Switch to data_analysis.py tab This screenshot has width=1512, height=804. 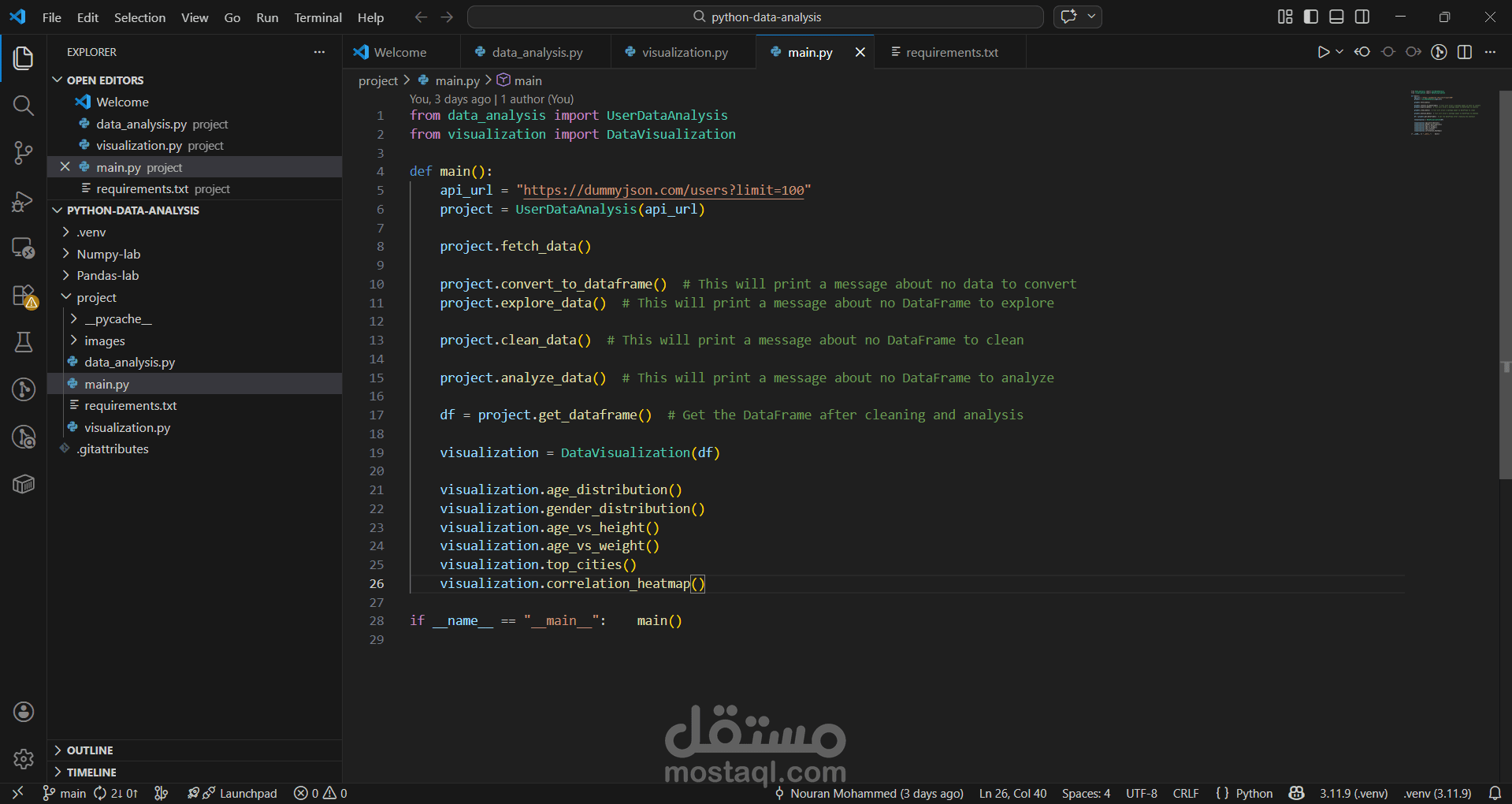536,52
